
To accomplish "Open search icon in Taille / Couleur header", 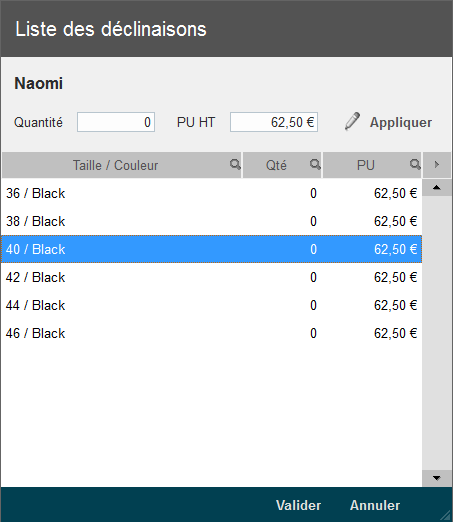I will (x=235, y=164).
